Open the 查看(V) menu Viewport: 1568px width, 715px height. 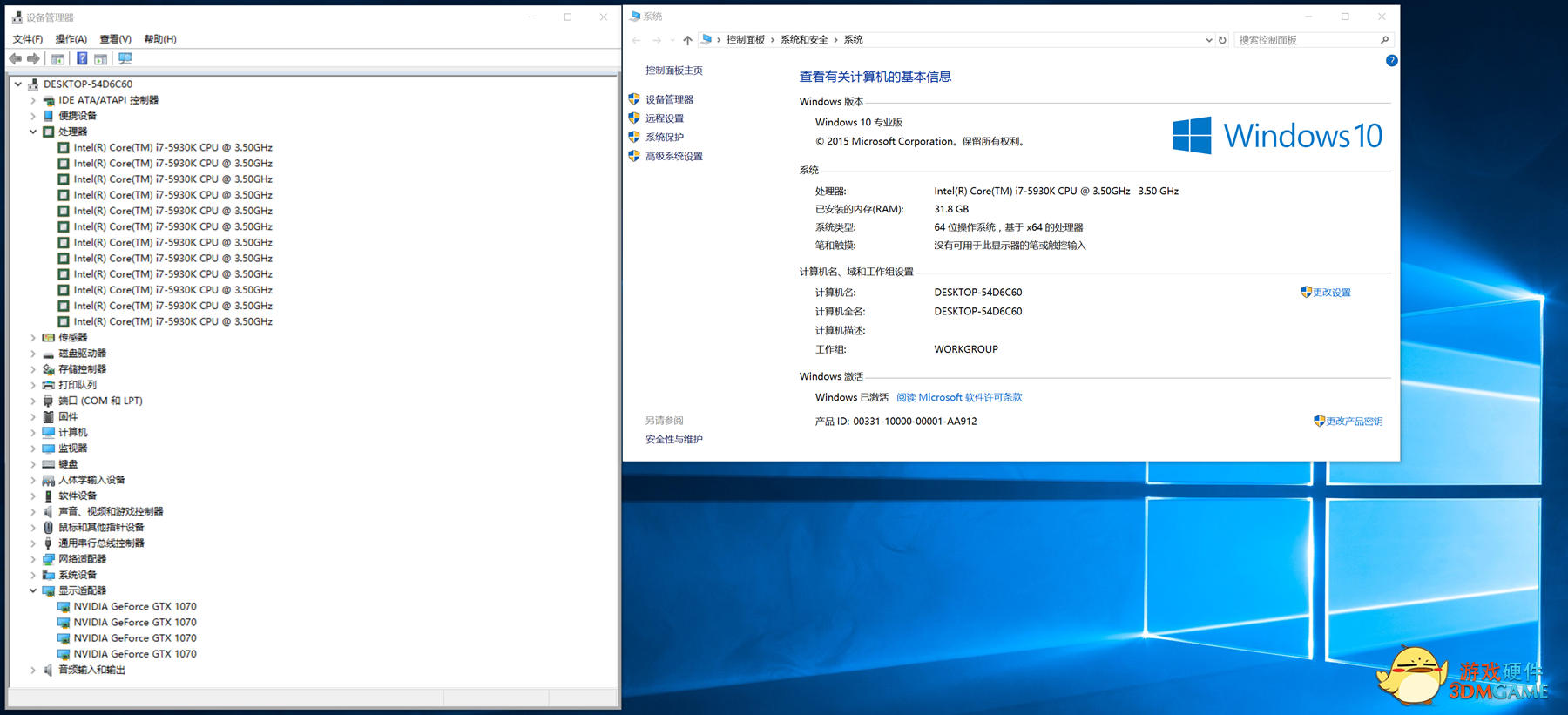tap(116, 39)
